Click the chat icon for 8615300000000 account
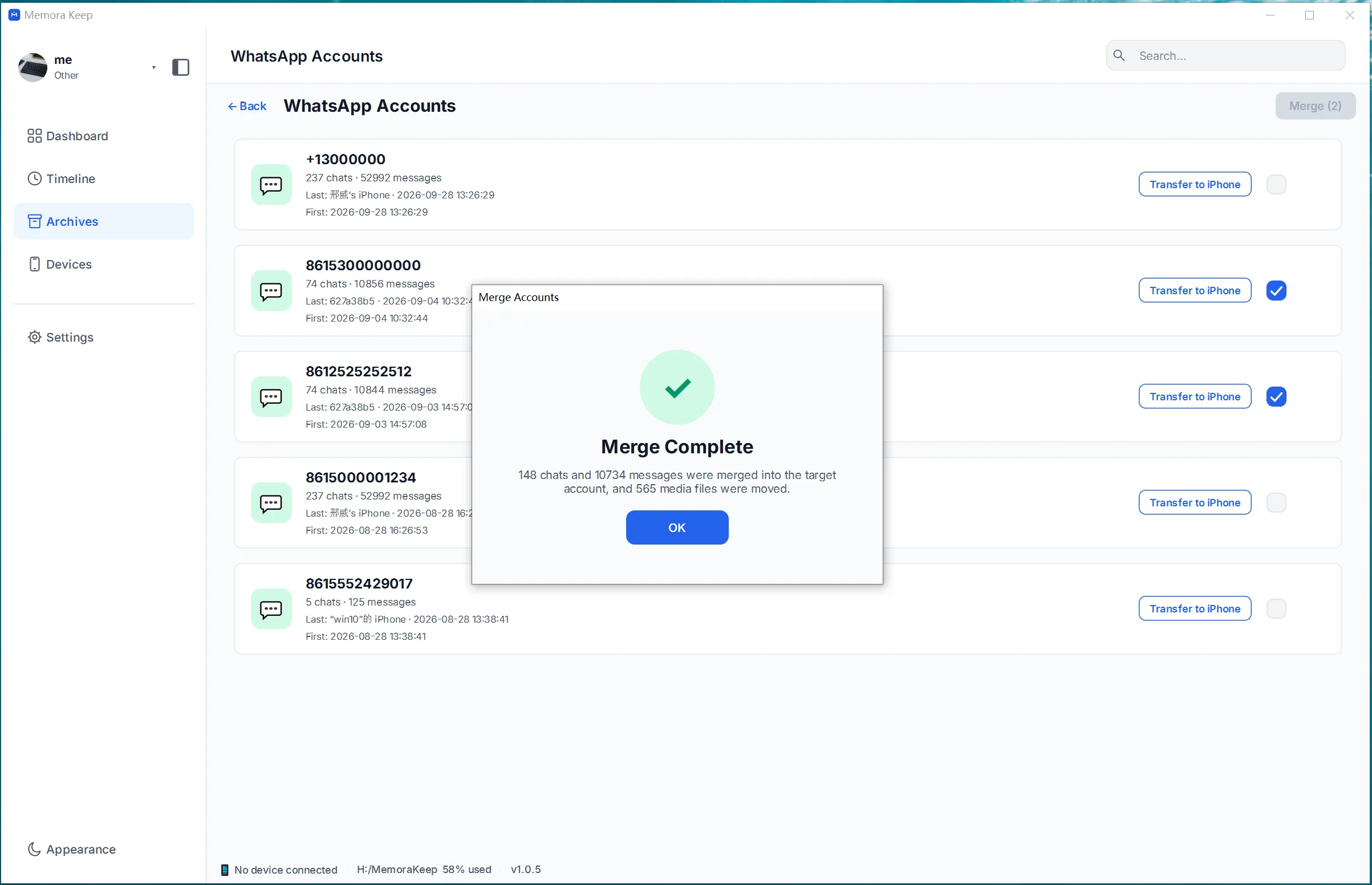1372x885 pixels. 271,291
